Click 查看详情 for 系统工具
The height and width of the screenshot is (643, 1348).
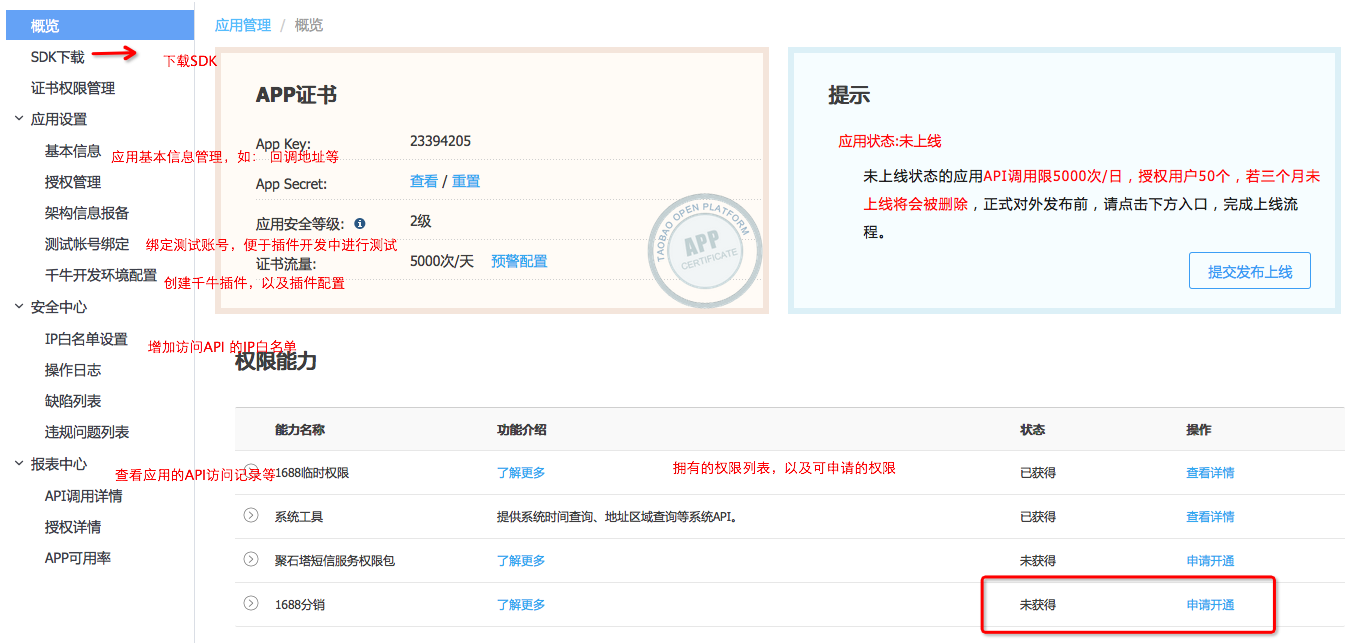pos(1210,517)
